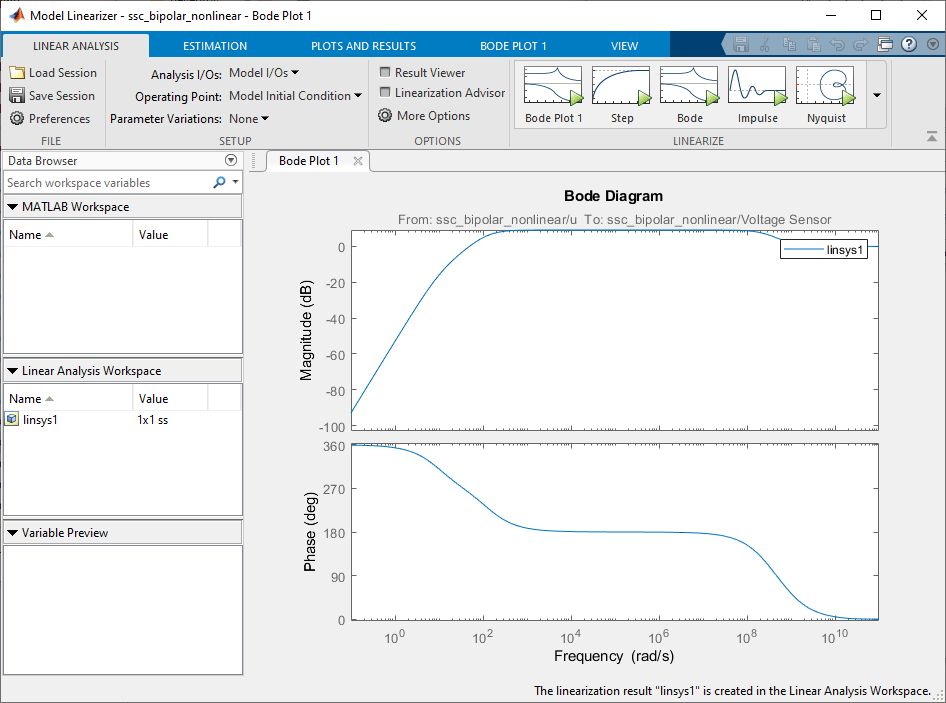Open Preferences gear in File section
Viewport: 946px width, 703px height.
pyautogui.click(x=17, y=119)
